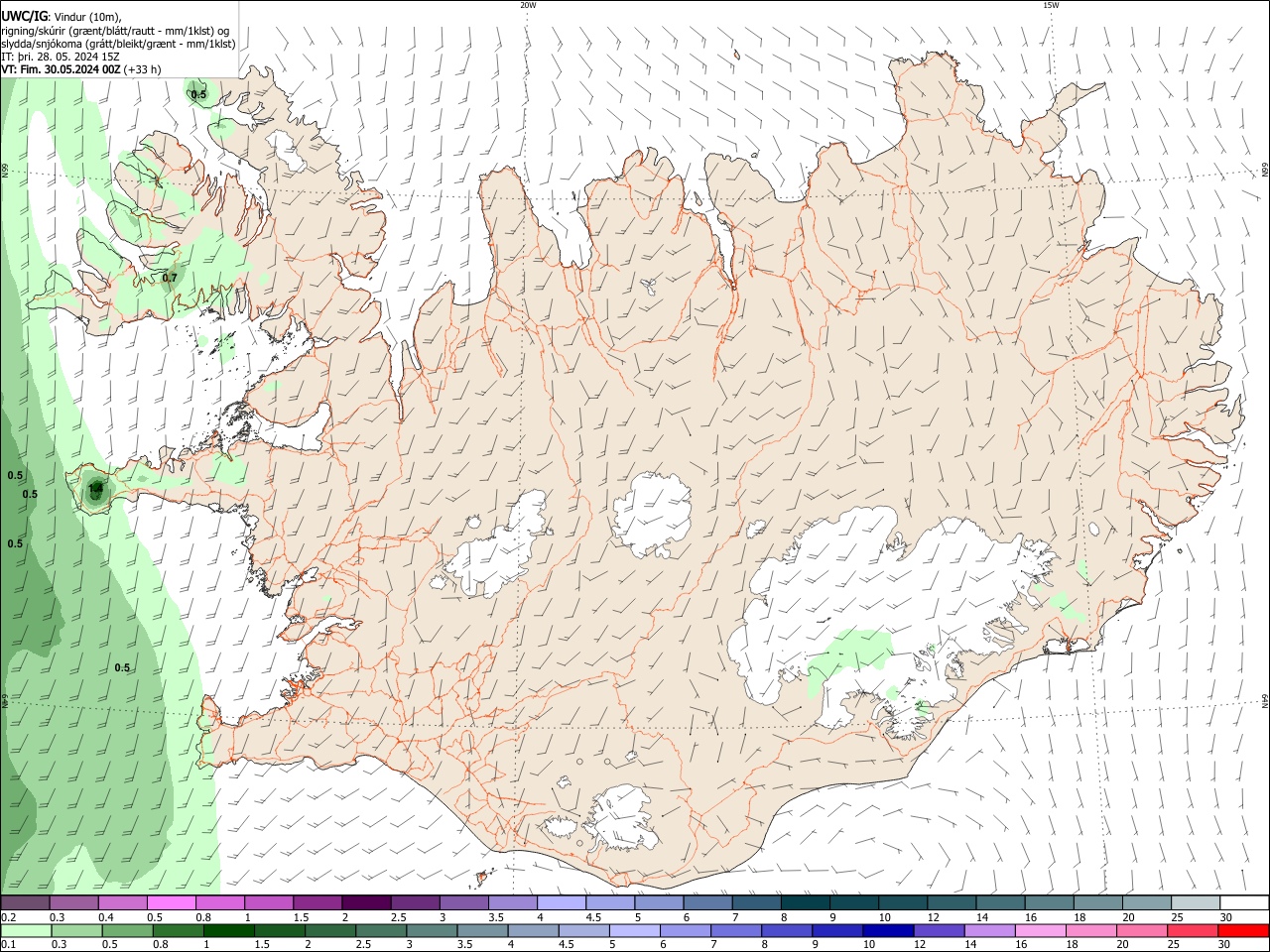Select the white Hofsjökull glacier in central Iceland

pos(652,514)
